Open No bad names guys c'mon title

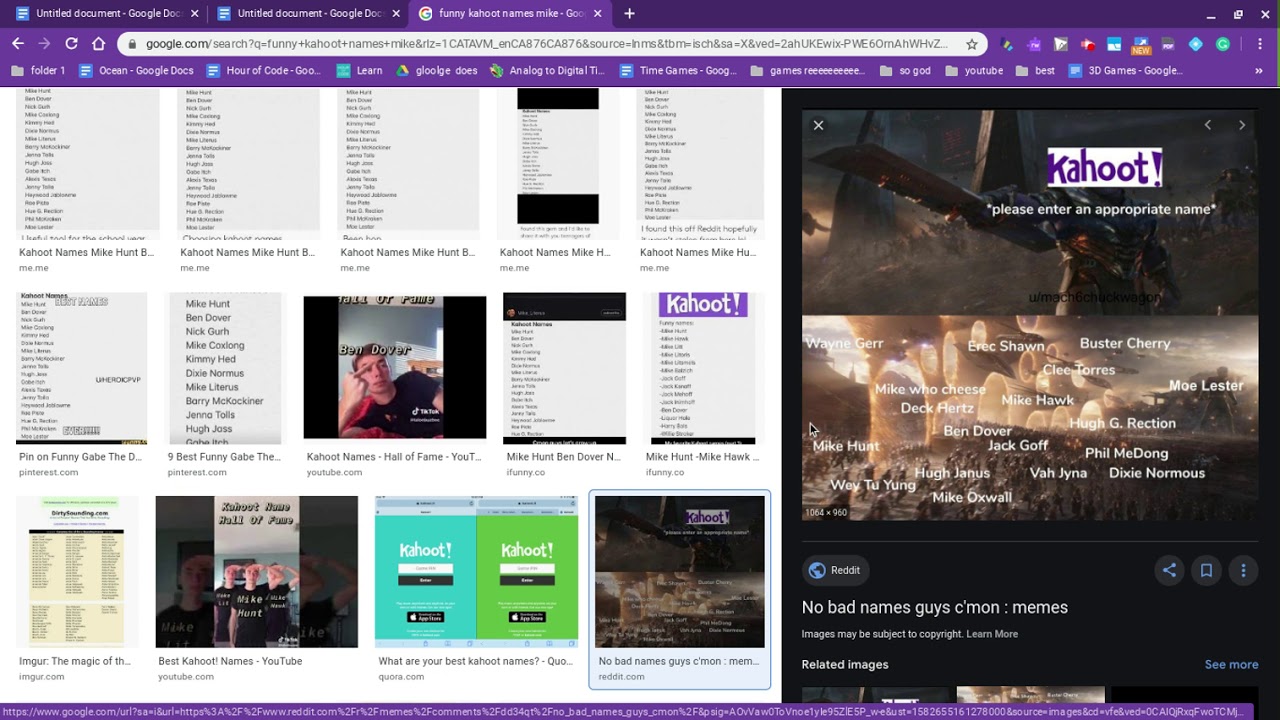[934, 607]
